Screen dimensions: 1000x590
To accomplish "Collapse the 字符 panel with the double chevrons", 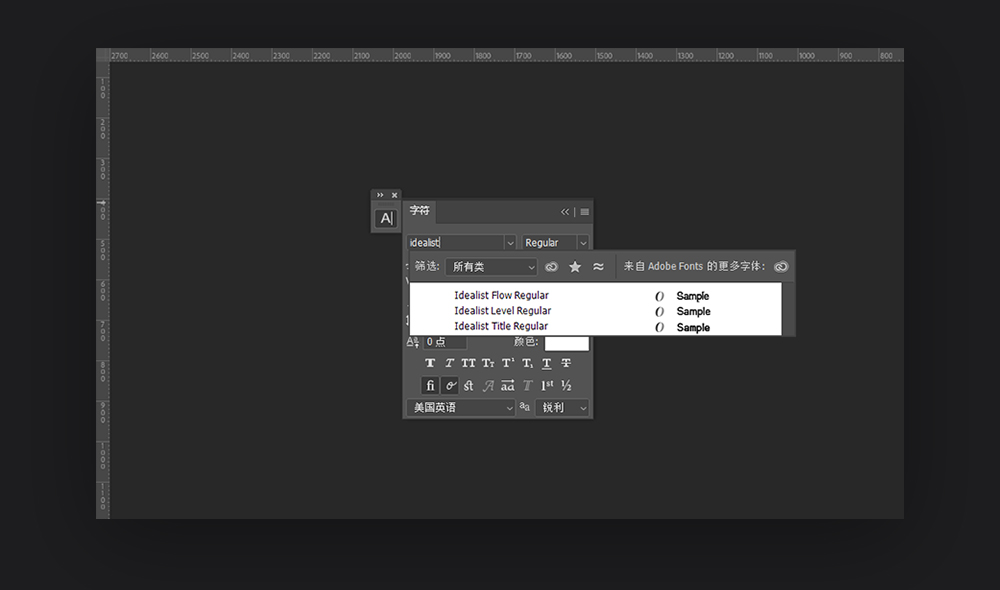I will tap(564, 212).
